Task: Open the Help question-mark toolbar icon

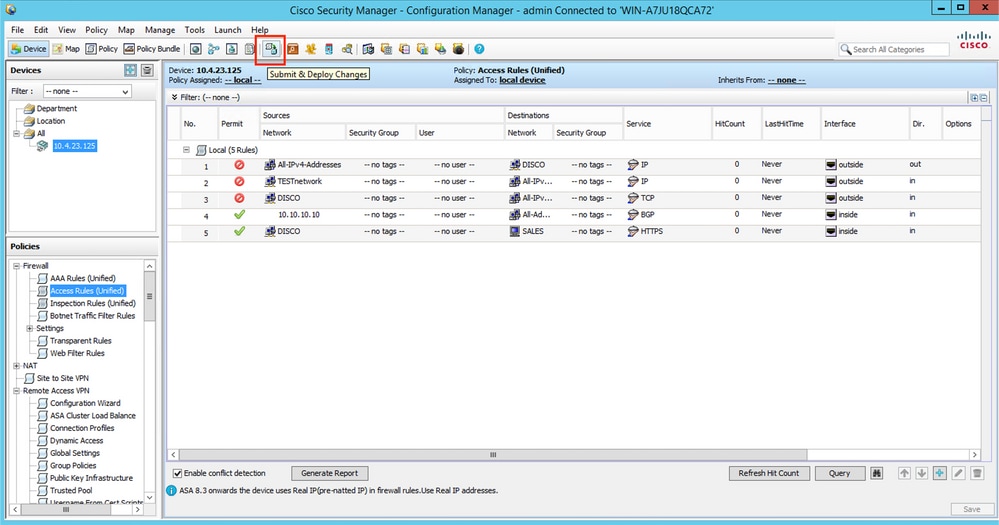Action: (479, 49)
